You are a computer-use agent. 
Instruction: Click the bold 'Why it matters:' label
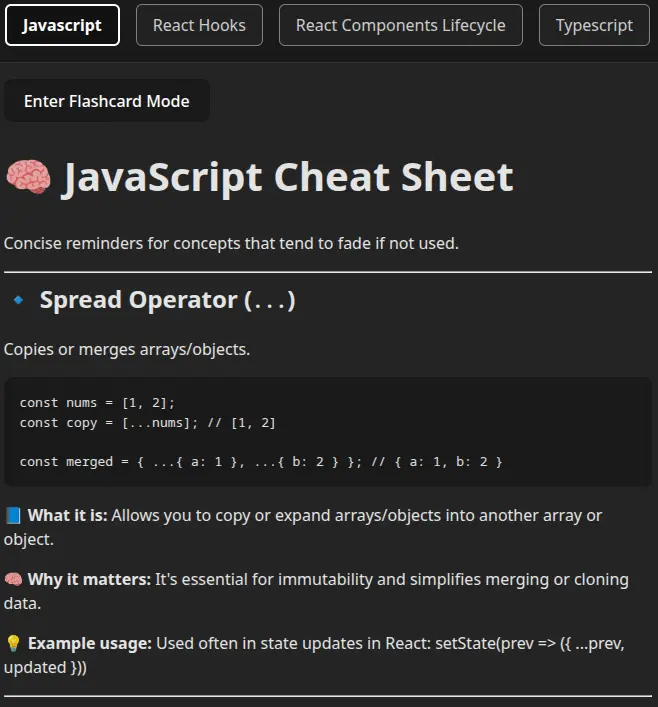[x=89, y=580]
